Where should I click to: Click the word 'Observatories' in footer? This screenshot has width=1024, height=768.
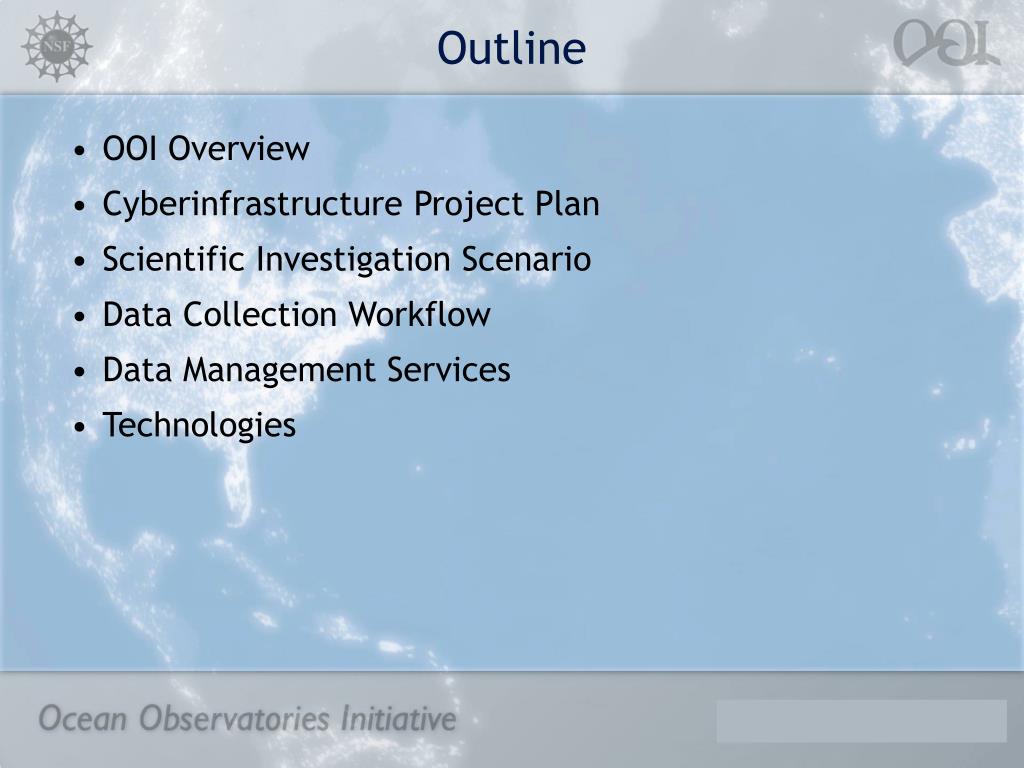[234, 719]
